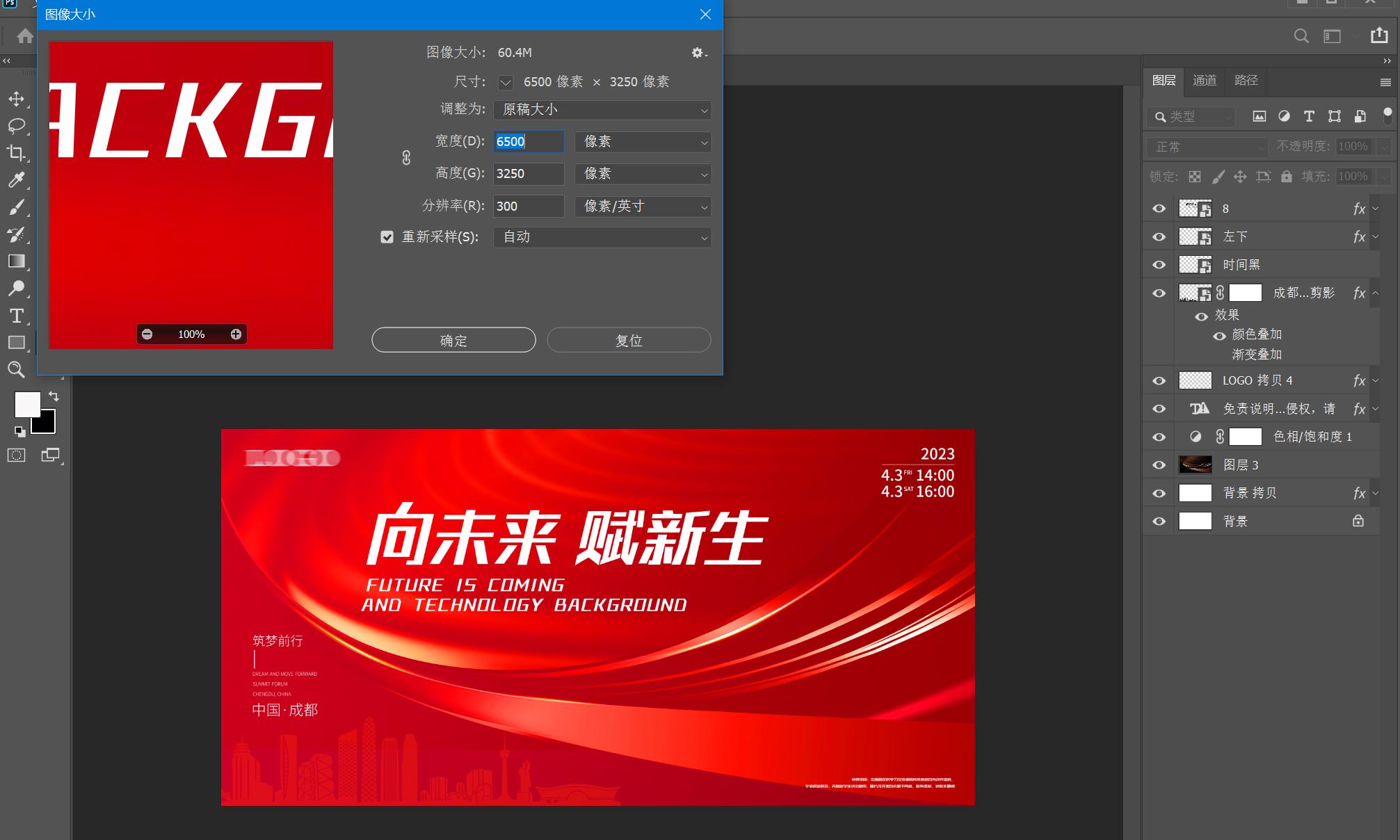The width and height of the screenshot is (1400, 840).
Task: Uncheck the 重新采样 checkbox
Action: (x=387, y=237)
